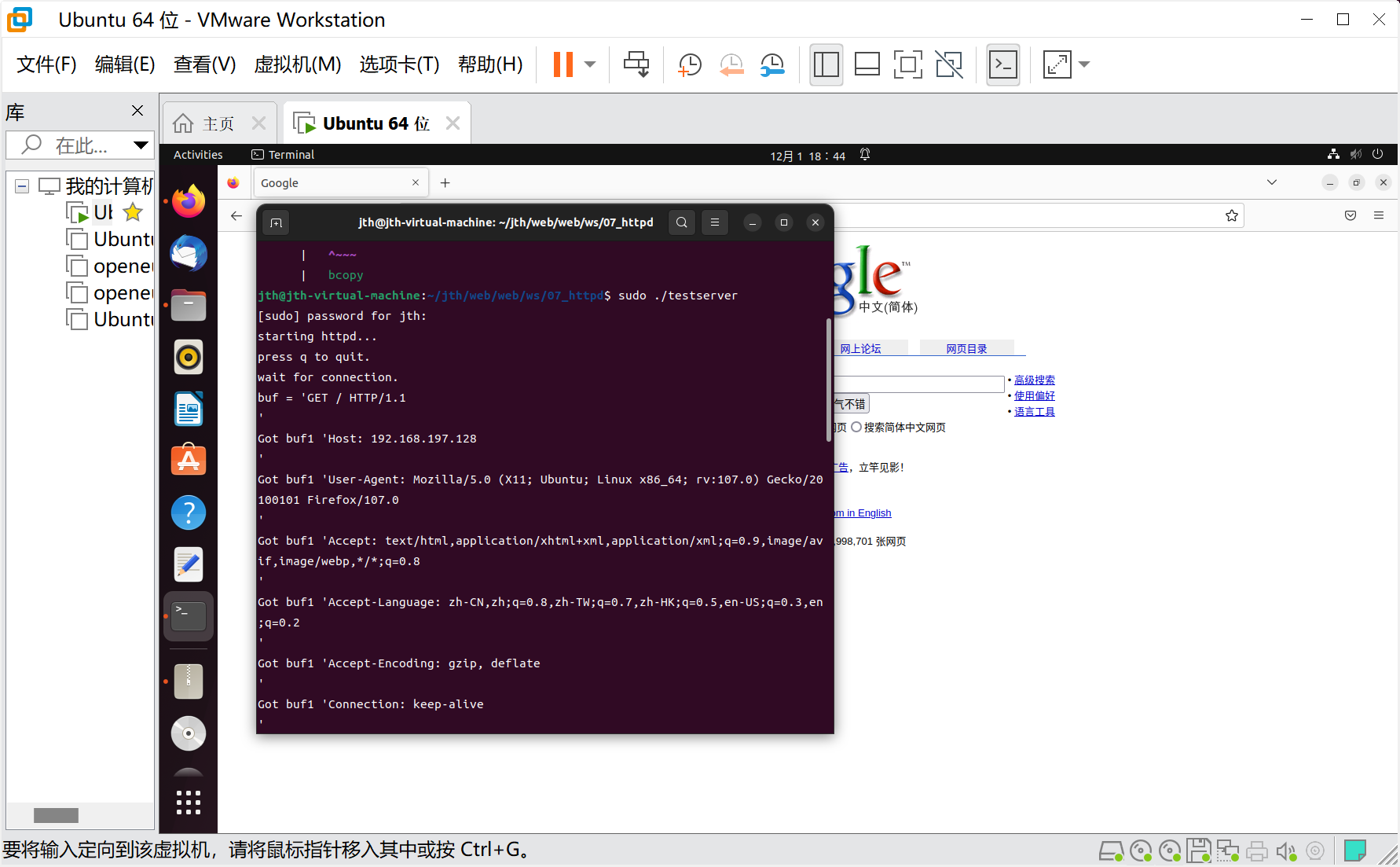Screen dimensions: 1400x867
Task: Open the snapshot manager icon
Action: pos(773,64)
